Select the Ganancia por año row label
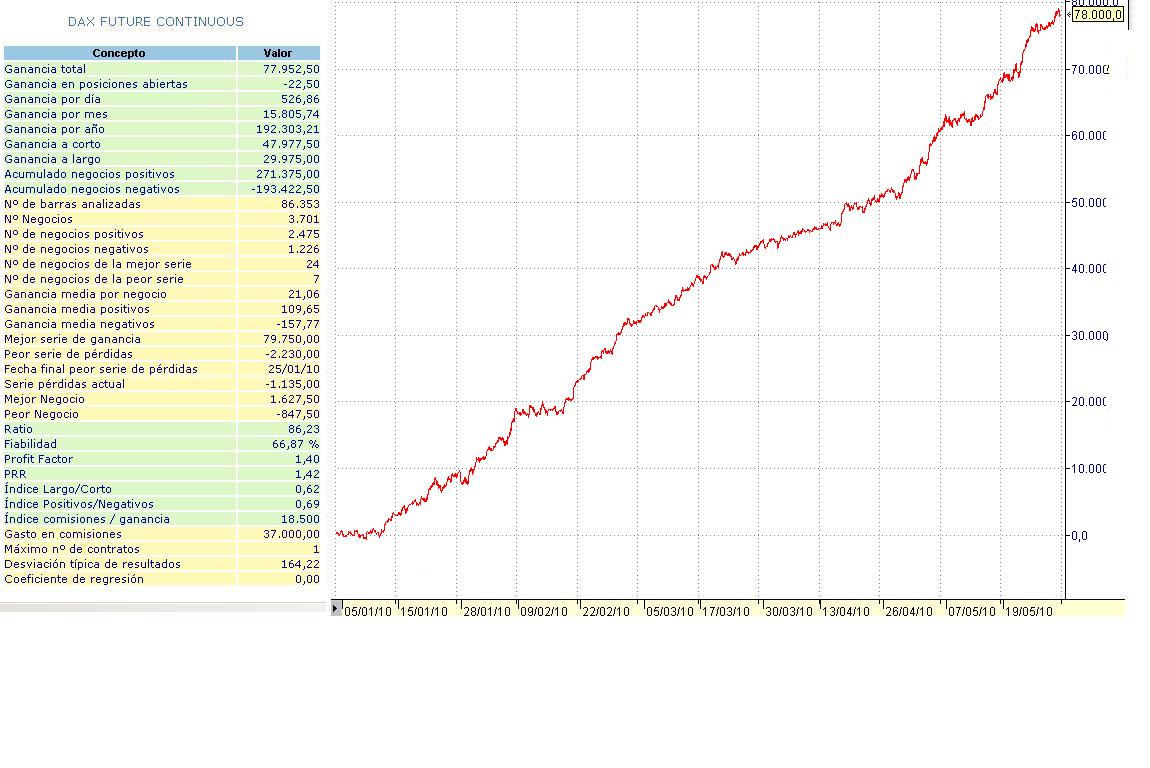This screenshot has width=1150, height=768. coord(54,129)
